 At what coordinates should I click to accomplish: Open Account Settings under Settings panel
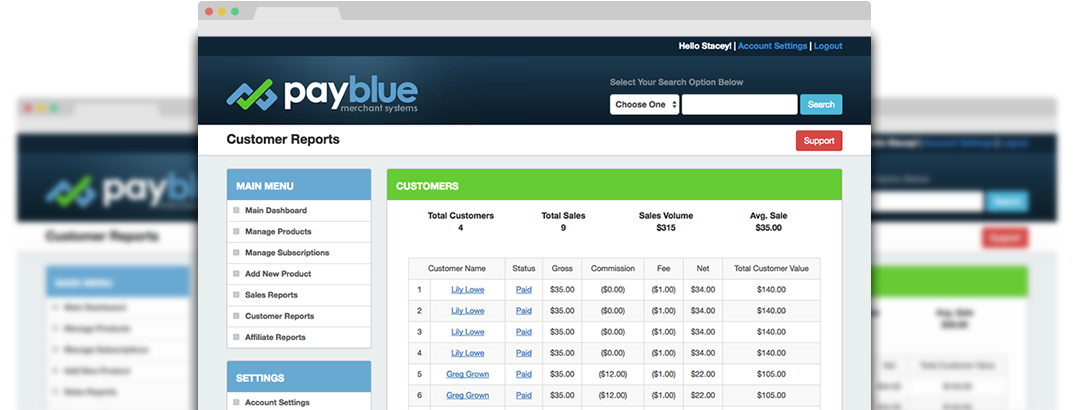click(x=277, y=402)
